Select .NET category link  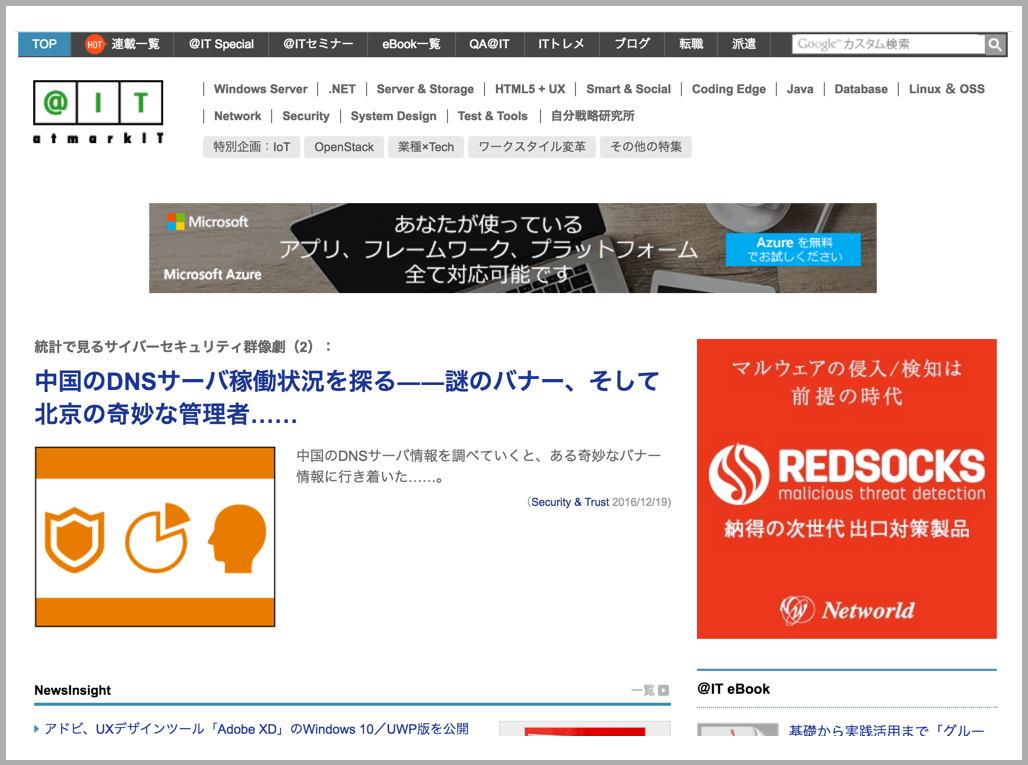click(x=342, y=89)
